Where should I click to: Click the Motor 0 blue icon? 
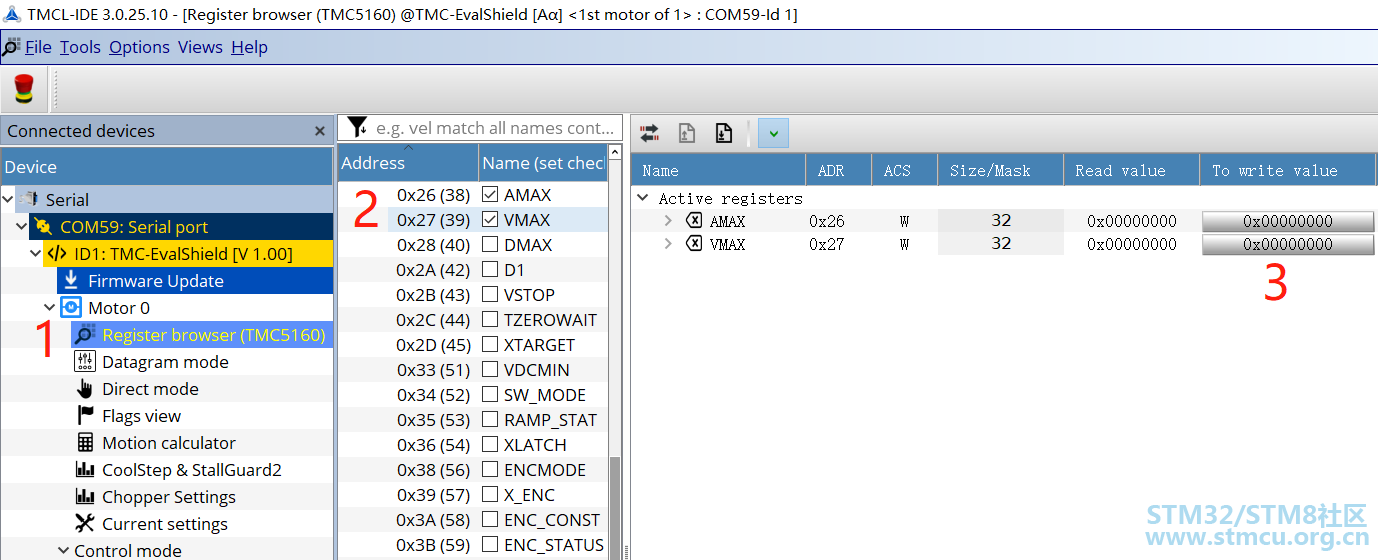(71, 308)
